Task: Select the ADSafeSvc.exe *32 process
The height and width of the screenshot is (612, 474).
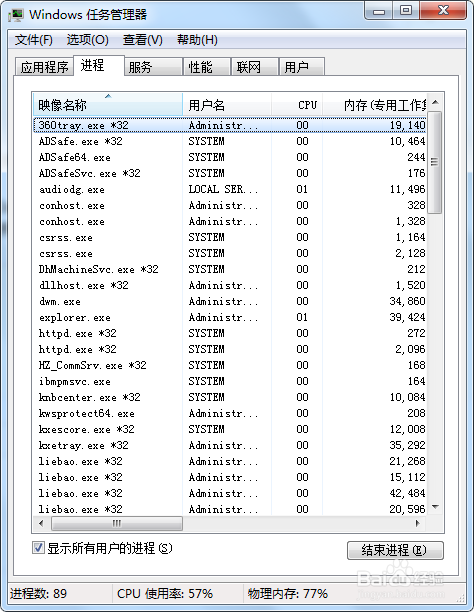Action: click(x=230, y=173)
